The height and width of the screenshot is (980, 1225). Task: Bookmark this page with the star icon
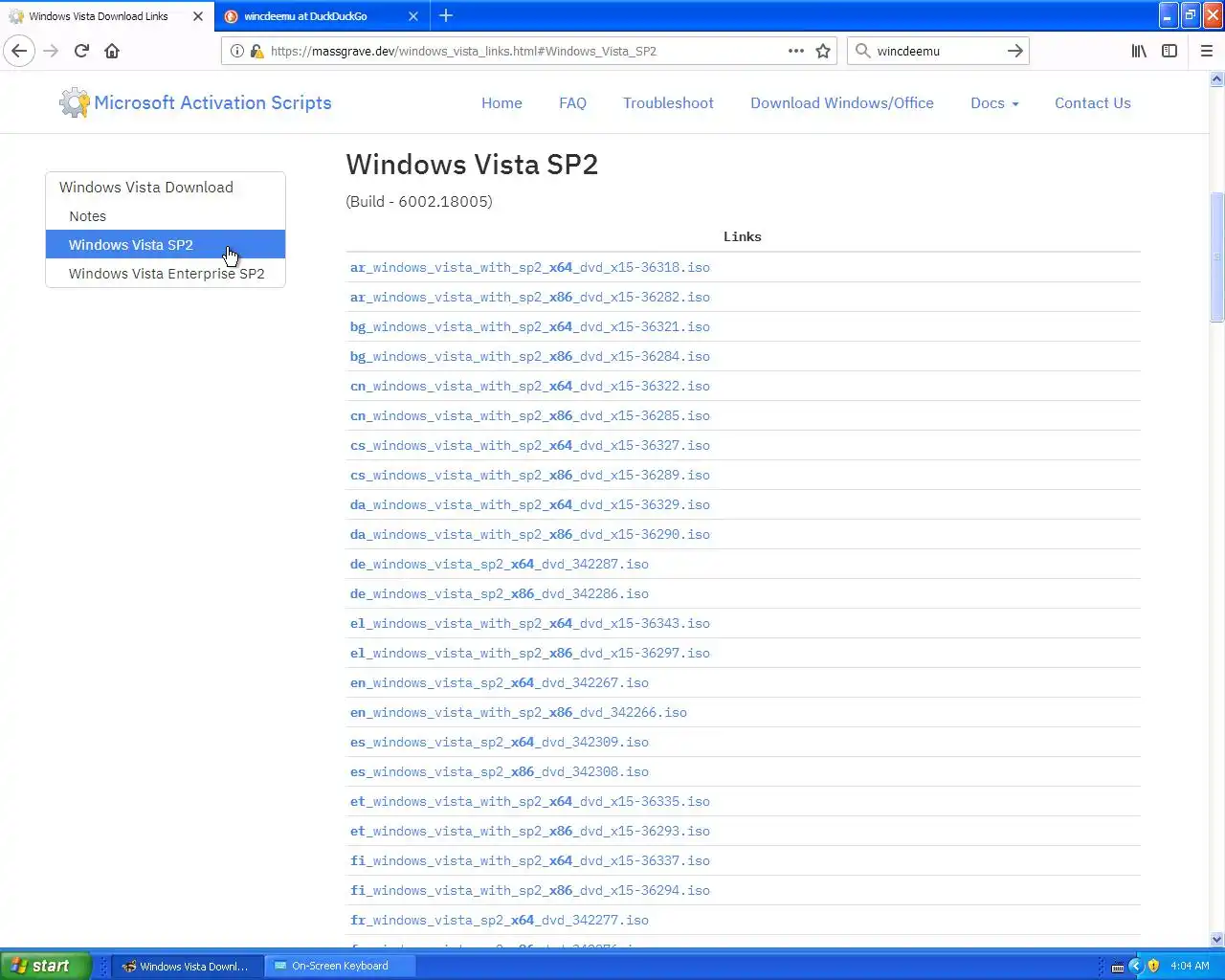point(823,51)
